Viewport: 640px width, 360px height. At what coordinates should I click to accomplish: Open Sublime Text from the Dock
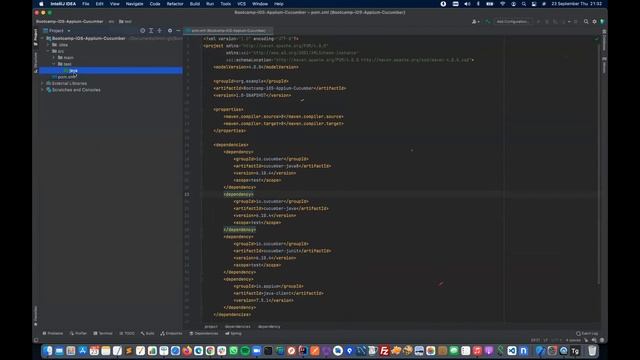pyautogui.click(x=129, y=351)
